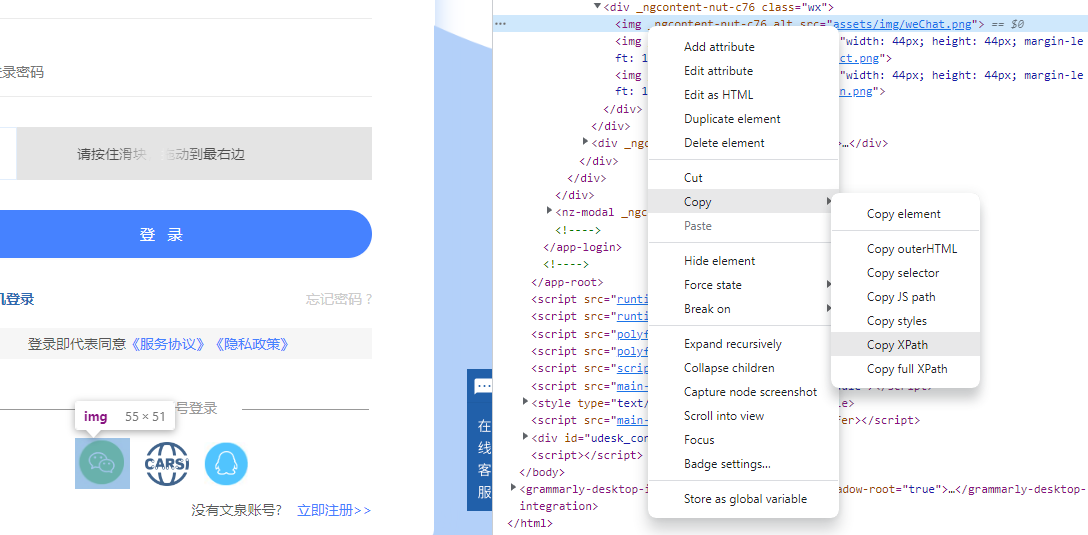This screenshot has height=535, width=1088.
Task: Select Copy full XPath
Action: (907, 368)
